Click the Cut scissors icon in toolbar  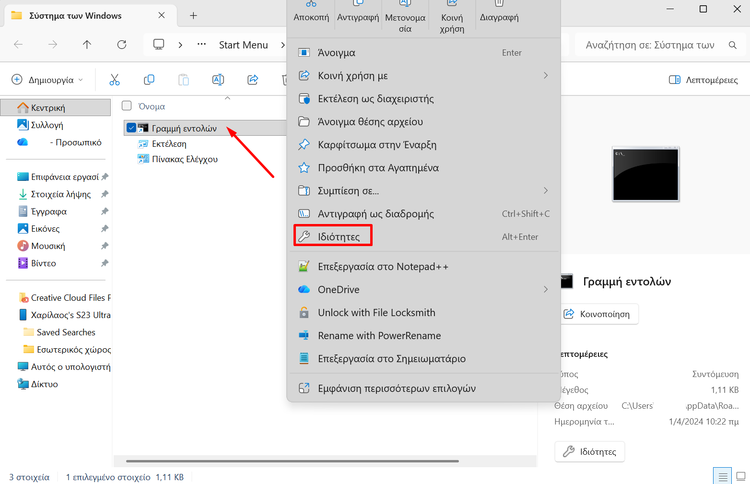(114, 80)
